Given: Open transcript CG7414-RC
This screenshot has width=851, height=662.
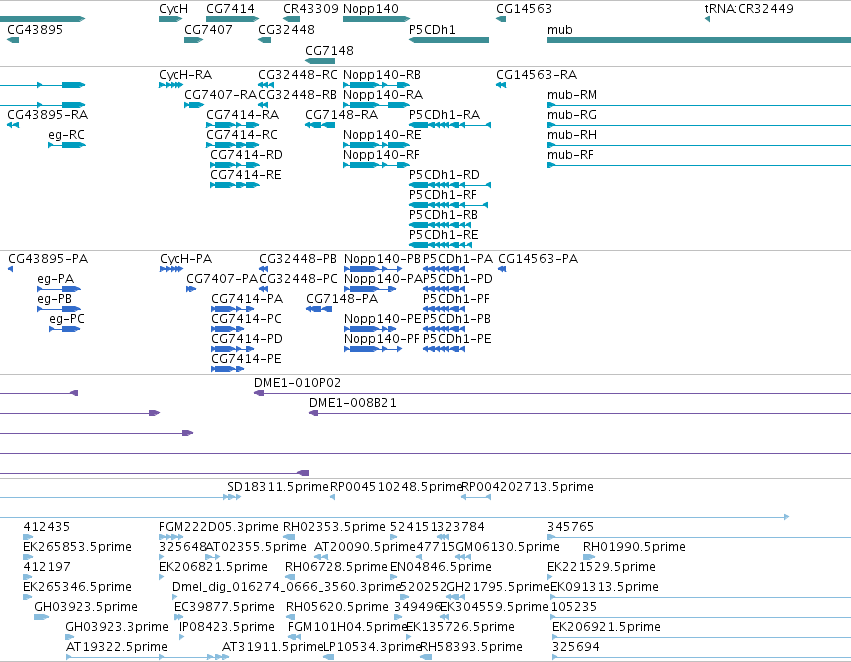Looking at the screenshot, I should tap(232, 145).
